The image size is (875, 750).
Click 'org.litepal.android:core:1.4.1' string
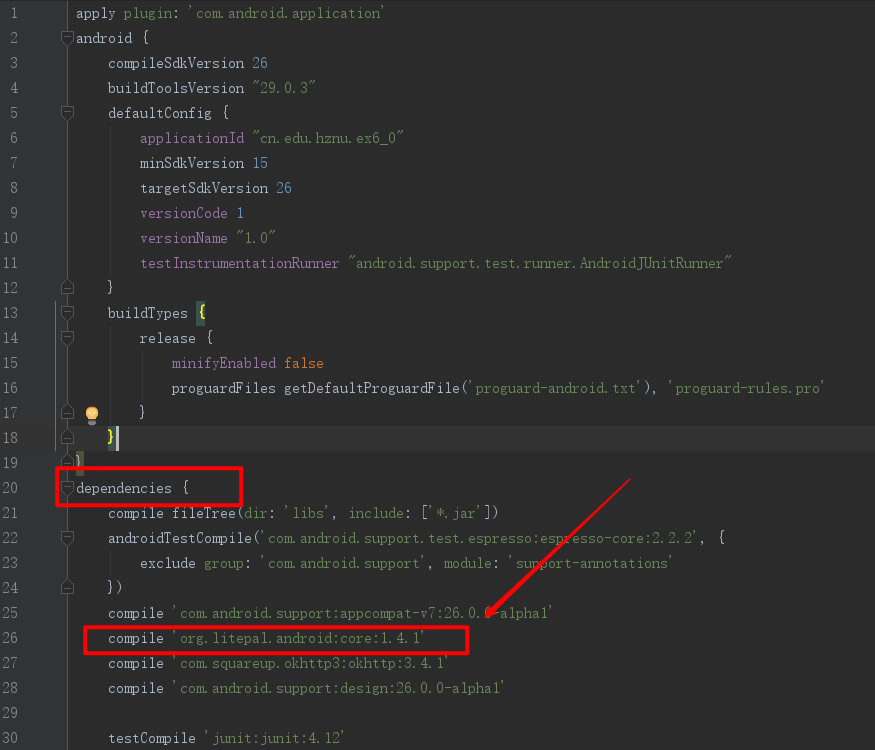click(299, 638)
